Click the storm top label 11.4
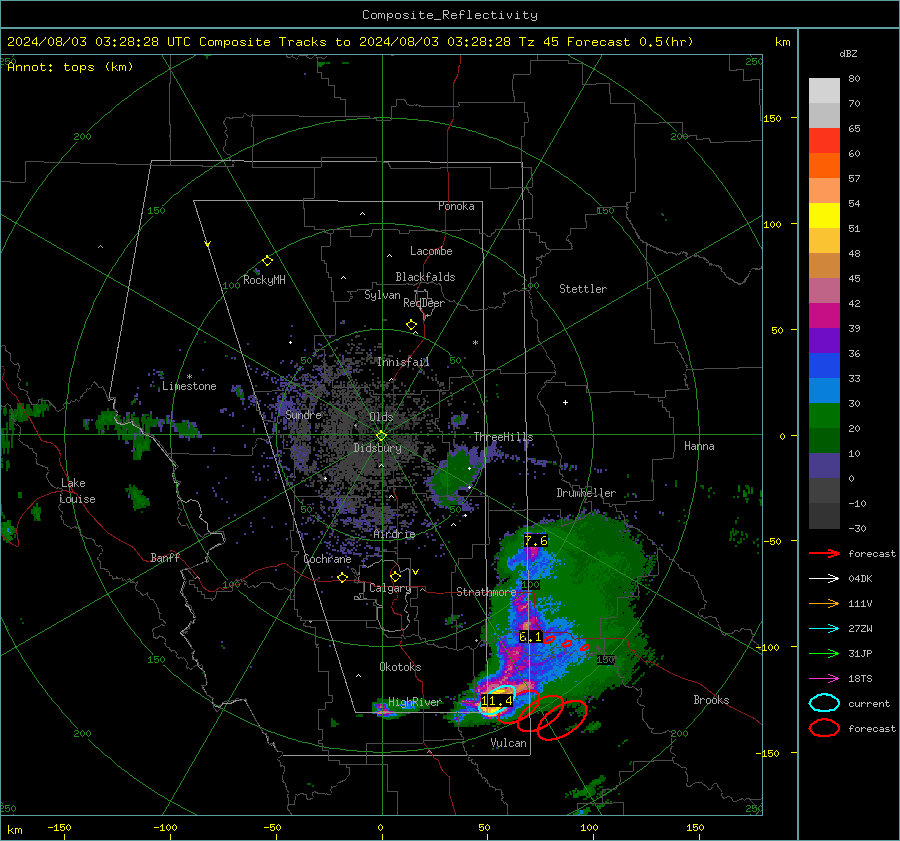900x841 pixels. click(496, 700)
